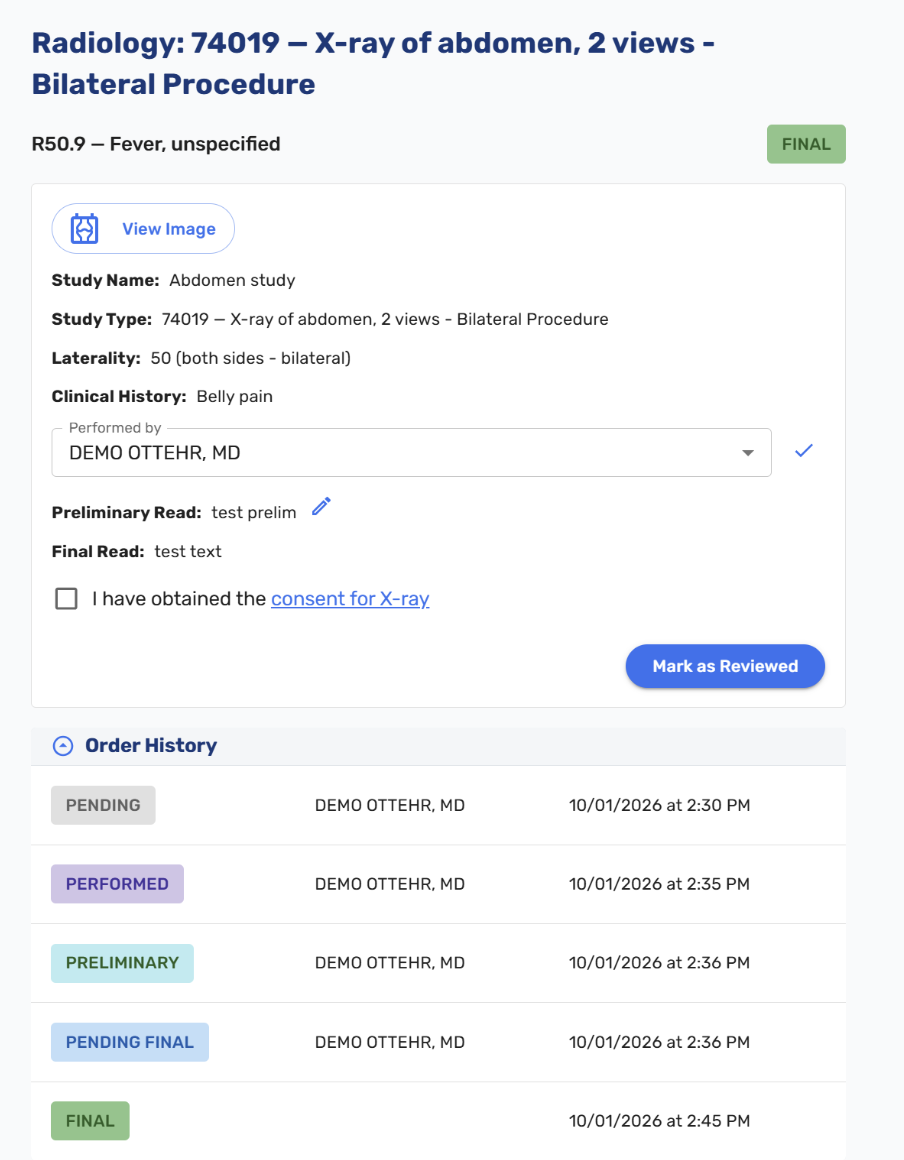Select the PENDING status row badge
Image resolution: width=904 pixels, height=1160 pixels.
pyautogui.click(x=103, y=805)
